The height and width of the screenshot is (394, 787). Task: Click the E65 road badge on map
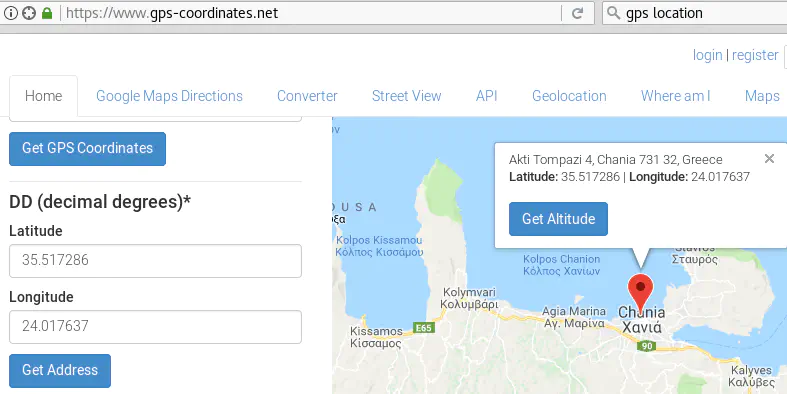(x=424, y=328)
